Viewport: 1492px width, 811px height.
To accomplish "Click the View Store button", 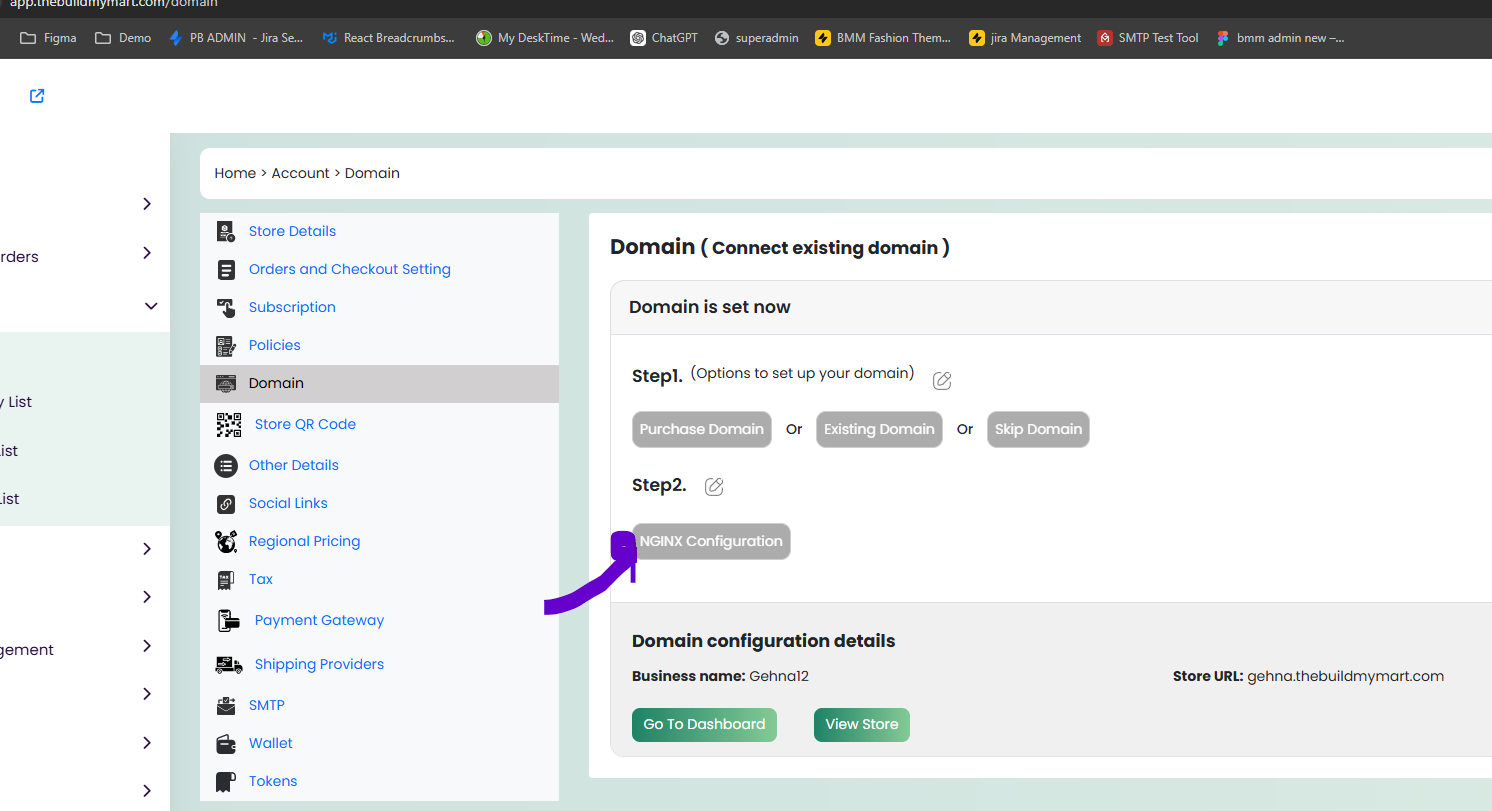I will click(862, 724).
